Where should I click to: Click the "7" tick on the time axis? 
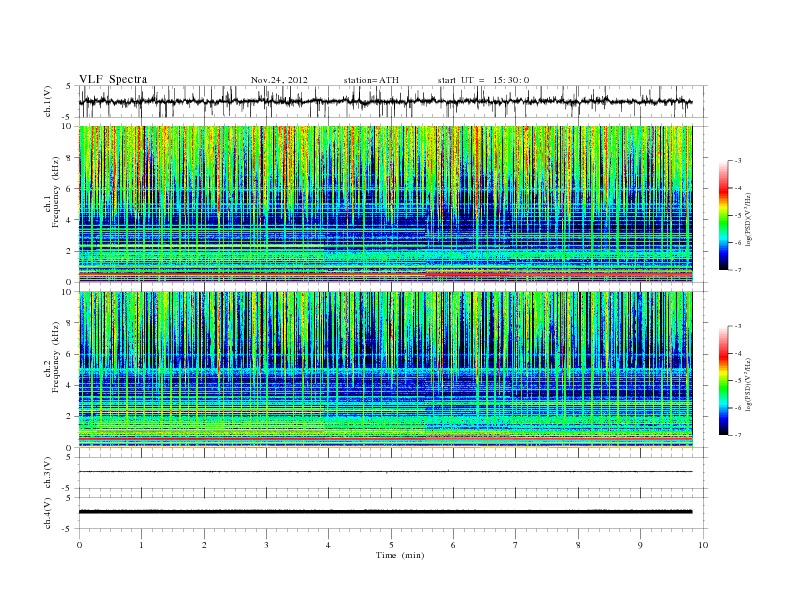click(516, 545)
